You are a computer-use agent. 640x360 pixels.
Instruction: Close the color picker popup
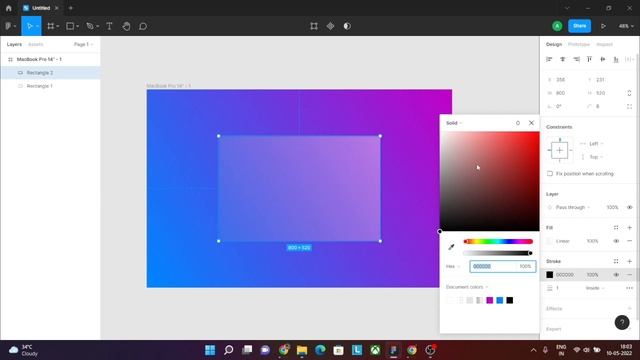531,123
